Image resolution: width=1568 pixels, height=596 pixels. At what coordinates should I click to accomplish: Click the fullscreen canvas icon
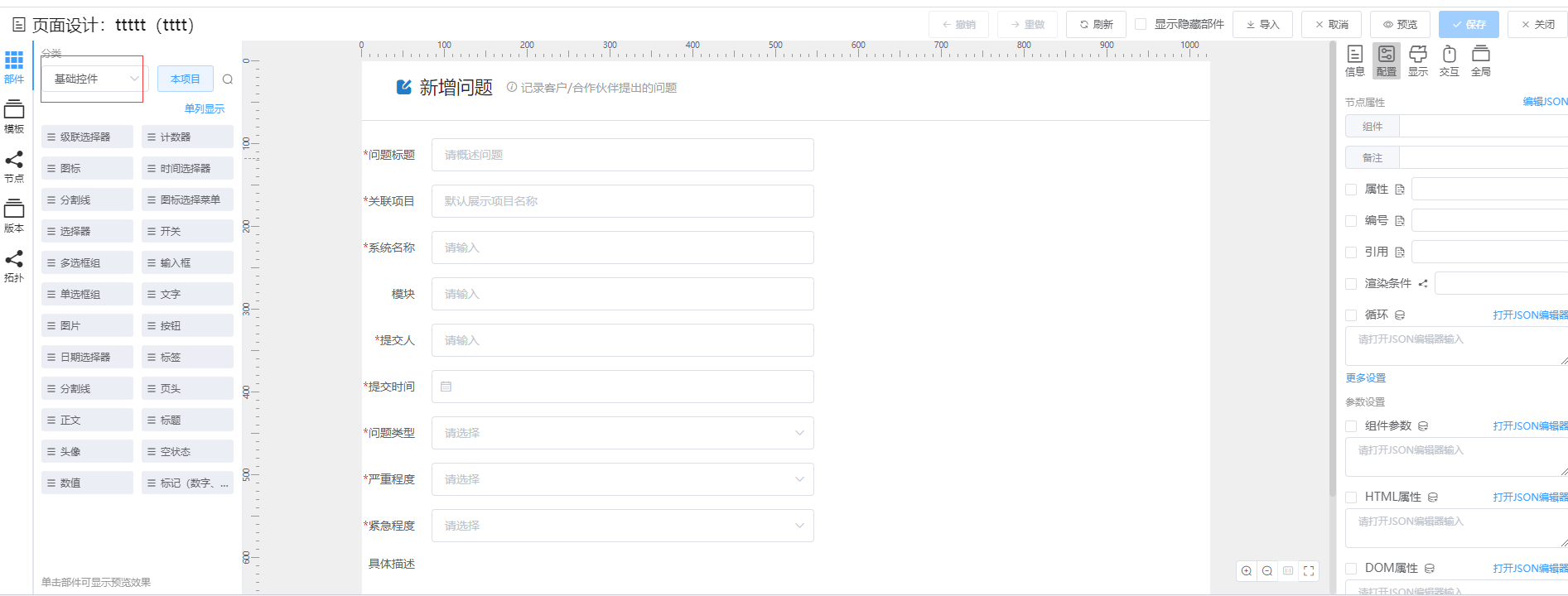pos(1309,571)
